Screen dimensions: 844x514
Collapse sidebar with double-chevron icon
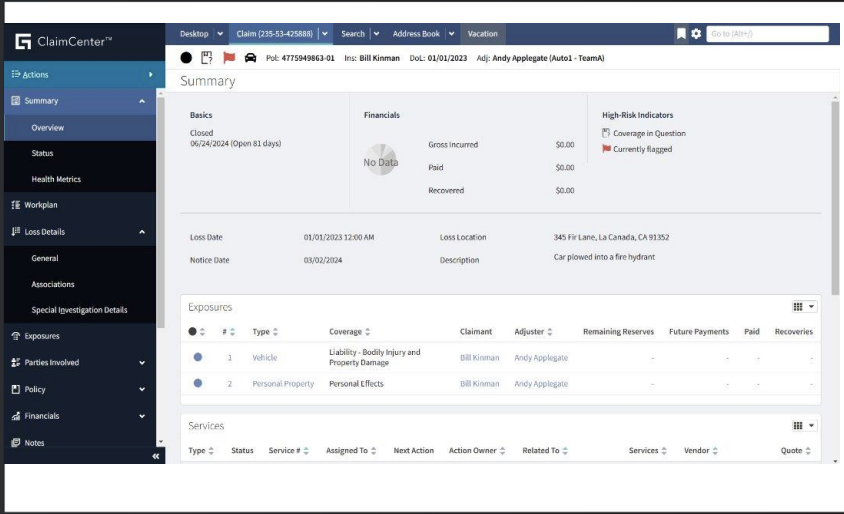coord(156,456)
